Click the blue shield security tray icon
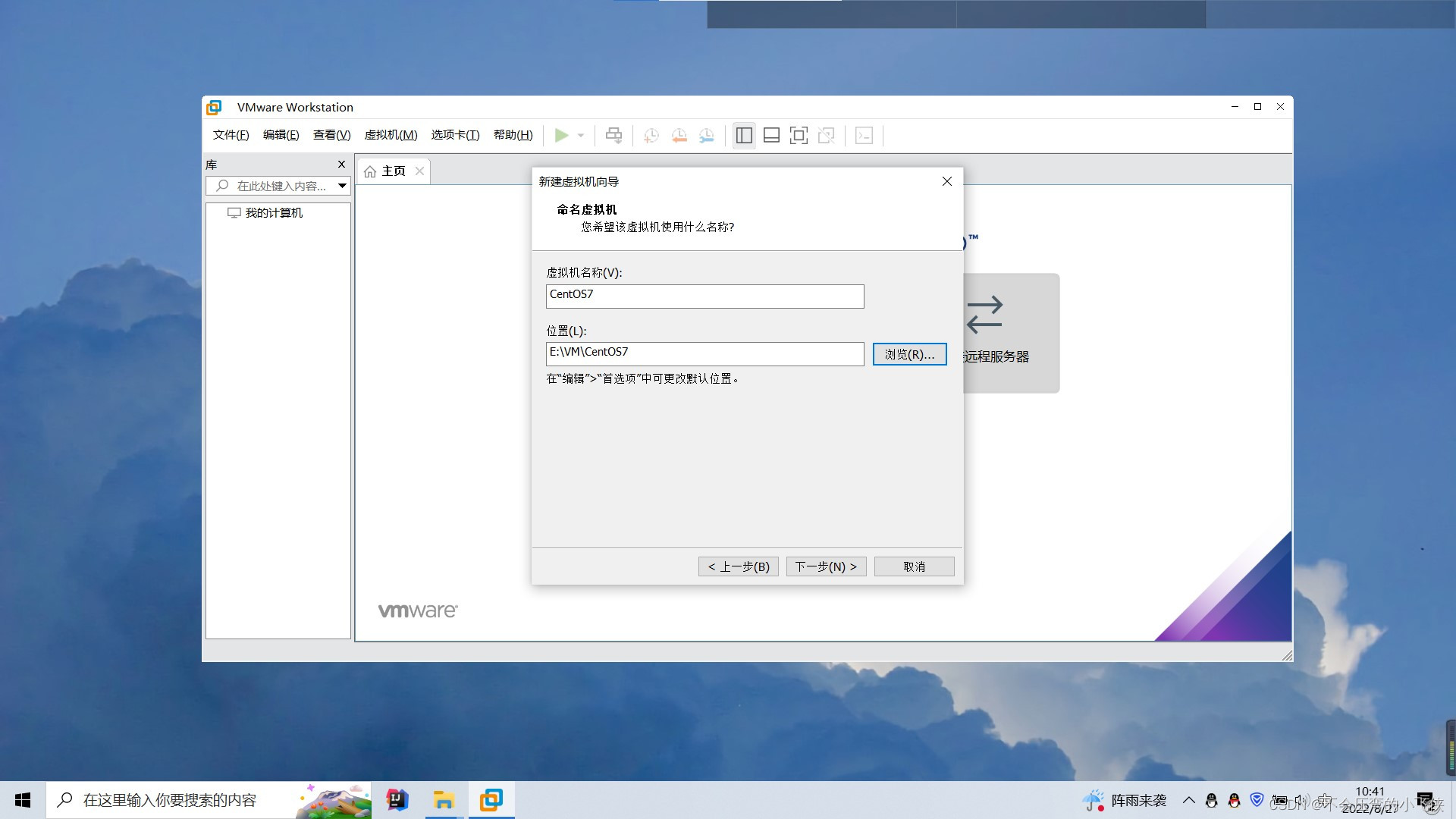Viewport: 1456px width, 819px height. pyautogui.click(x=1257, y=799)
